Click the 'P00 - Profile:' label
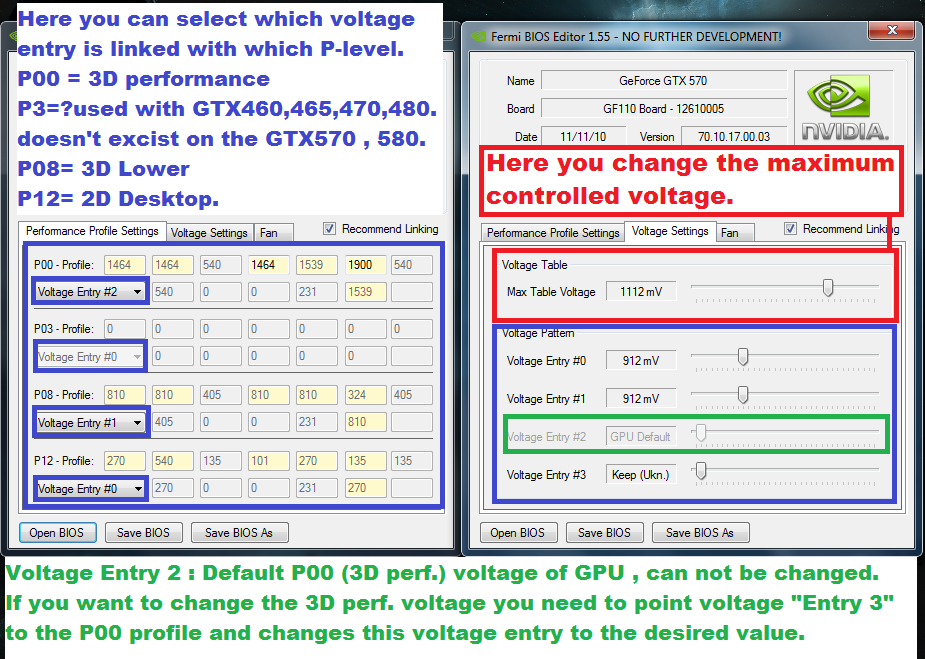Screen dimensions: 925x659 64,265
